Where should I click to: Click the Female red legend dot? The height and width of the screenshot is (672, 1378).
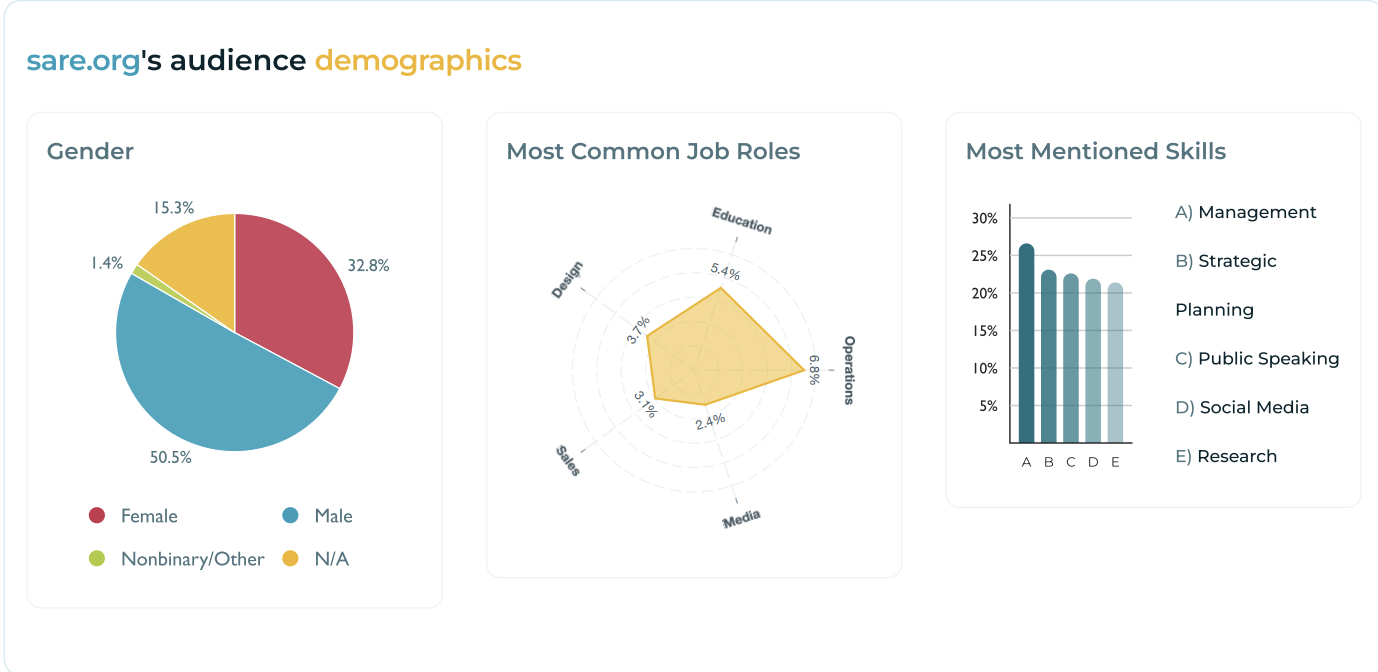point(97,516)
